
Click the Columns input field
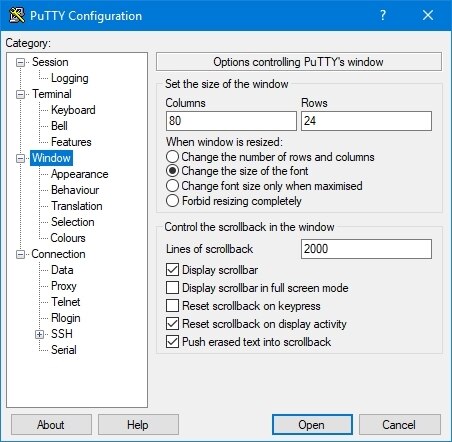[x=231, y=121]
